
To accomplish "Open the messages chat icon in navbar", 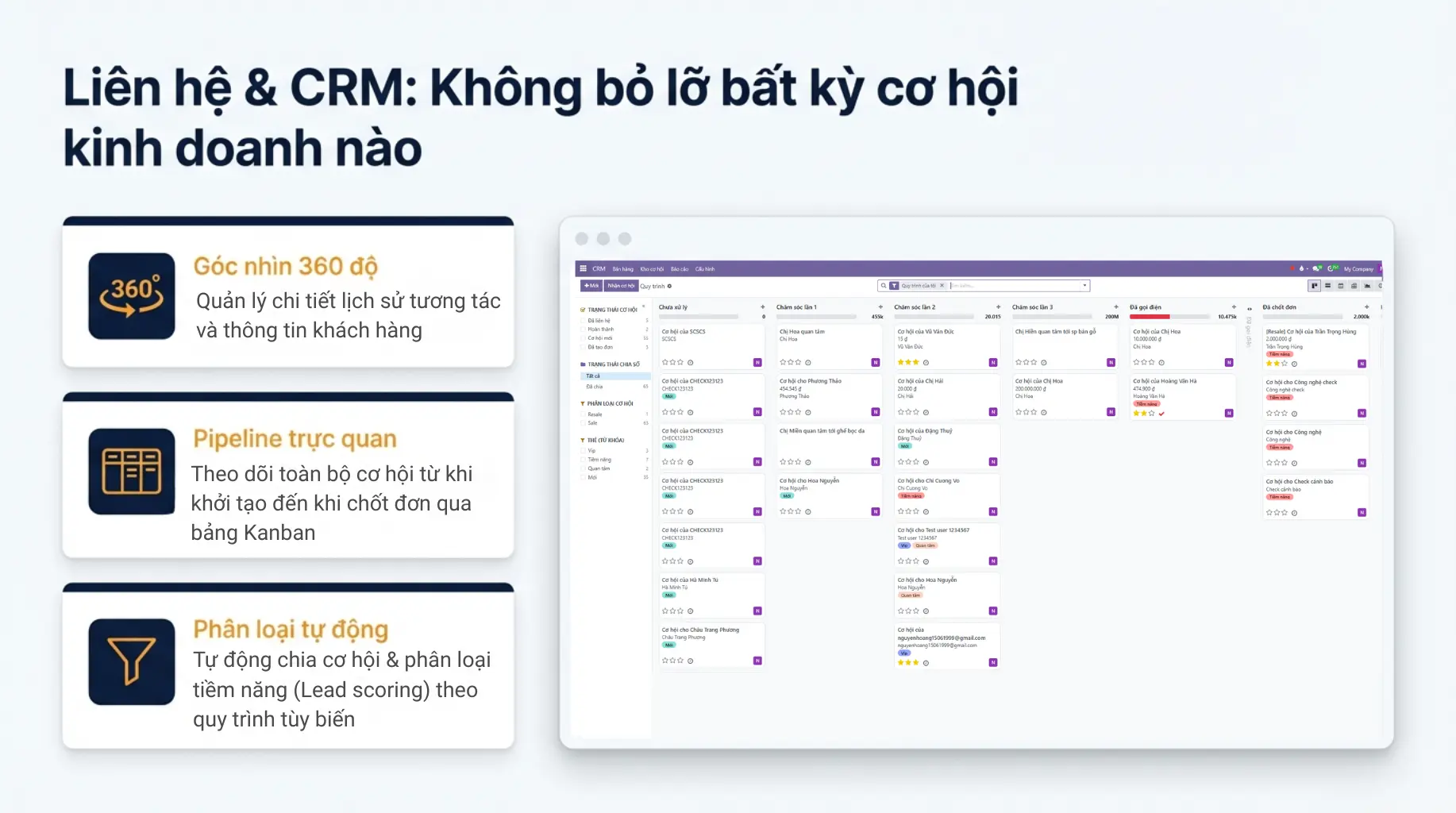I will [x=1317, y=269].
